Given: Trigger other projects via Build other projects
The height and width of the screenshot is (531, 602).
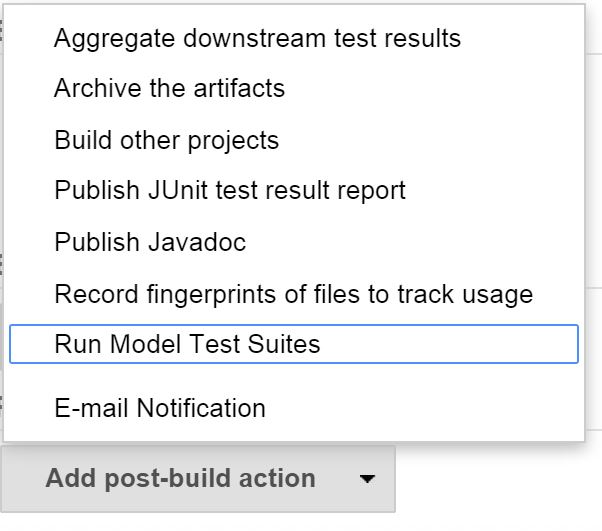Looking at the screenshot, I should point(166,139).
